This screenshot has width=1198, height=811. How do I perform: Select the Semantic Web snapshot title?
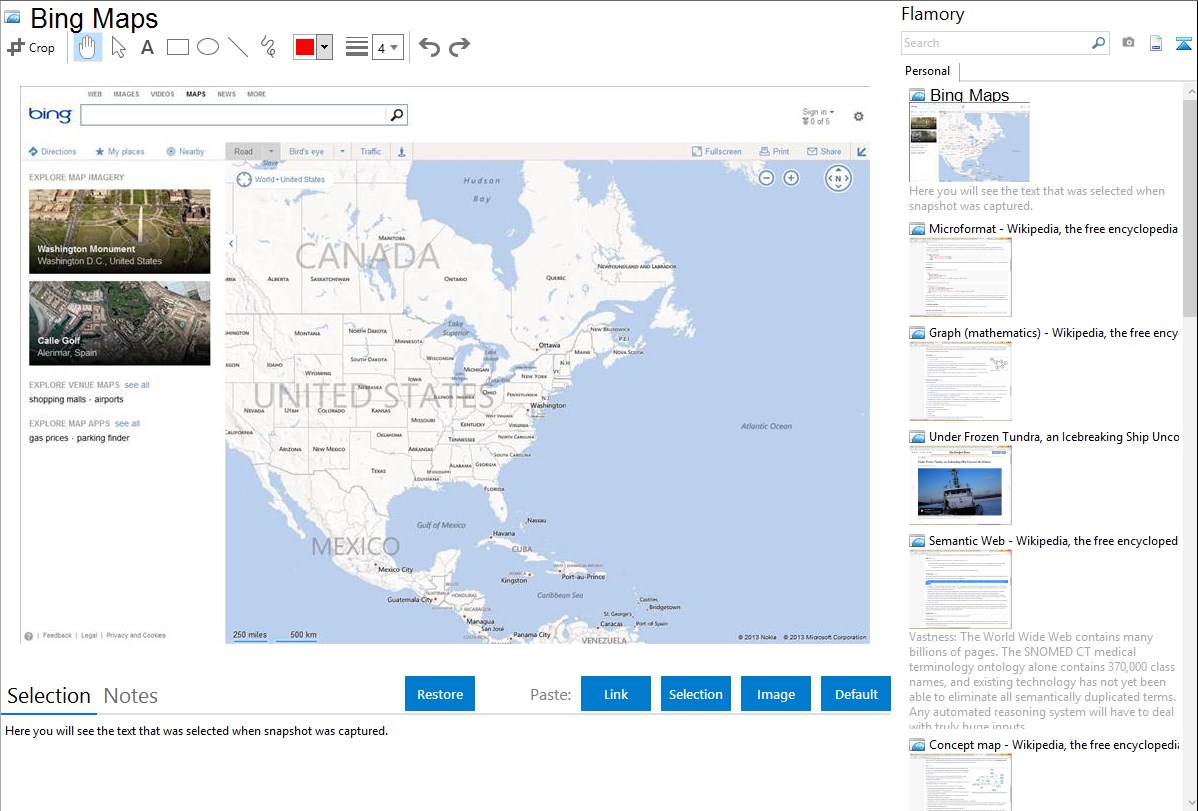coord(1053,540)
